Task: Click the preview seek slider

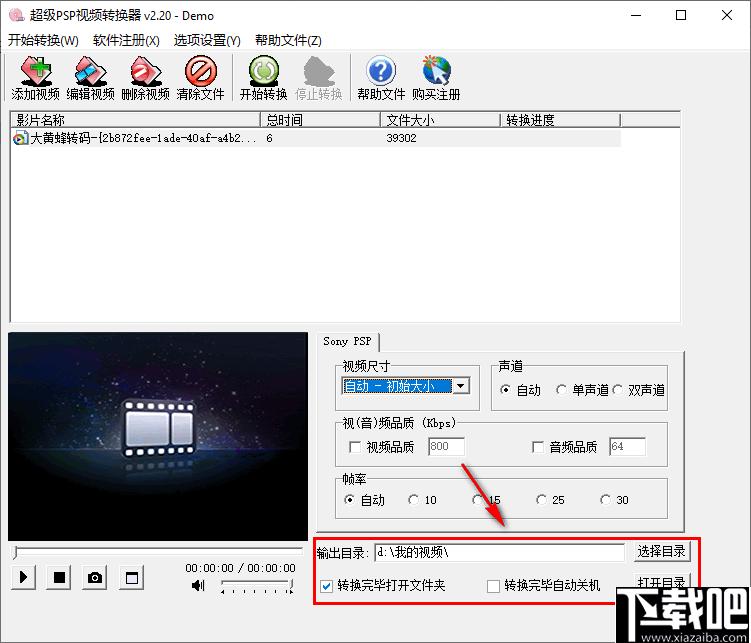Action: (158, 552)
